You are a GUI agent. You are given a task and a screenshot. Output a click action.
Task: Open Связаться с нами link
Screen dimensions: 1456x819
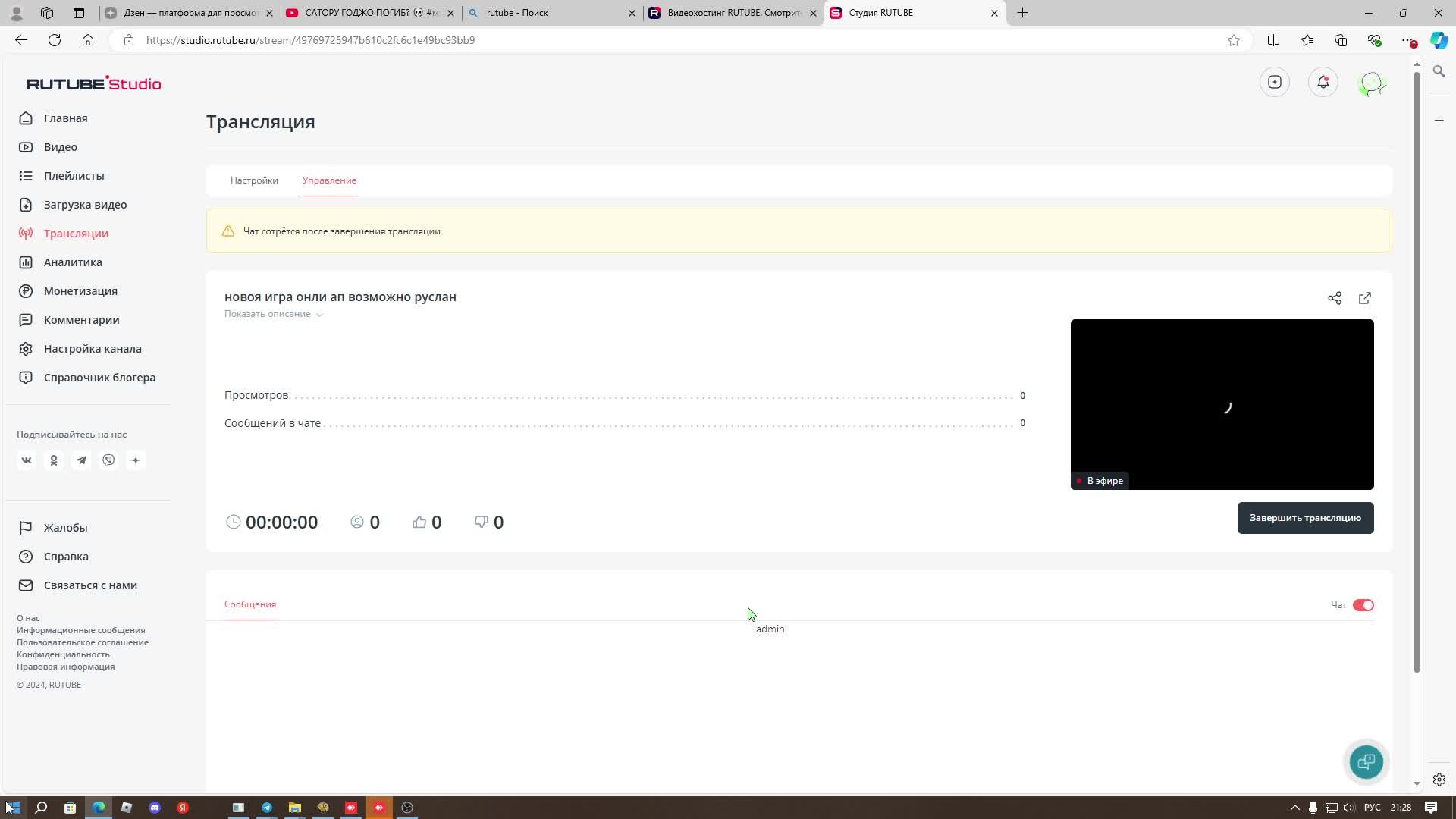tap(90, 585)
